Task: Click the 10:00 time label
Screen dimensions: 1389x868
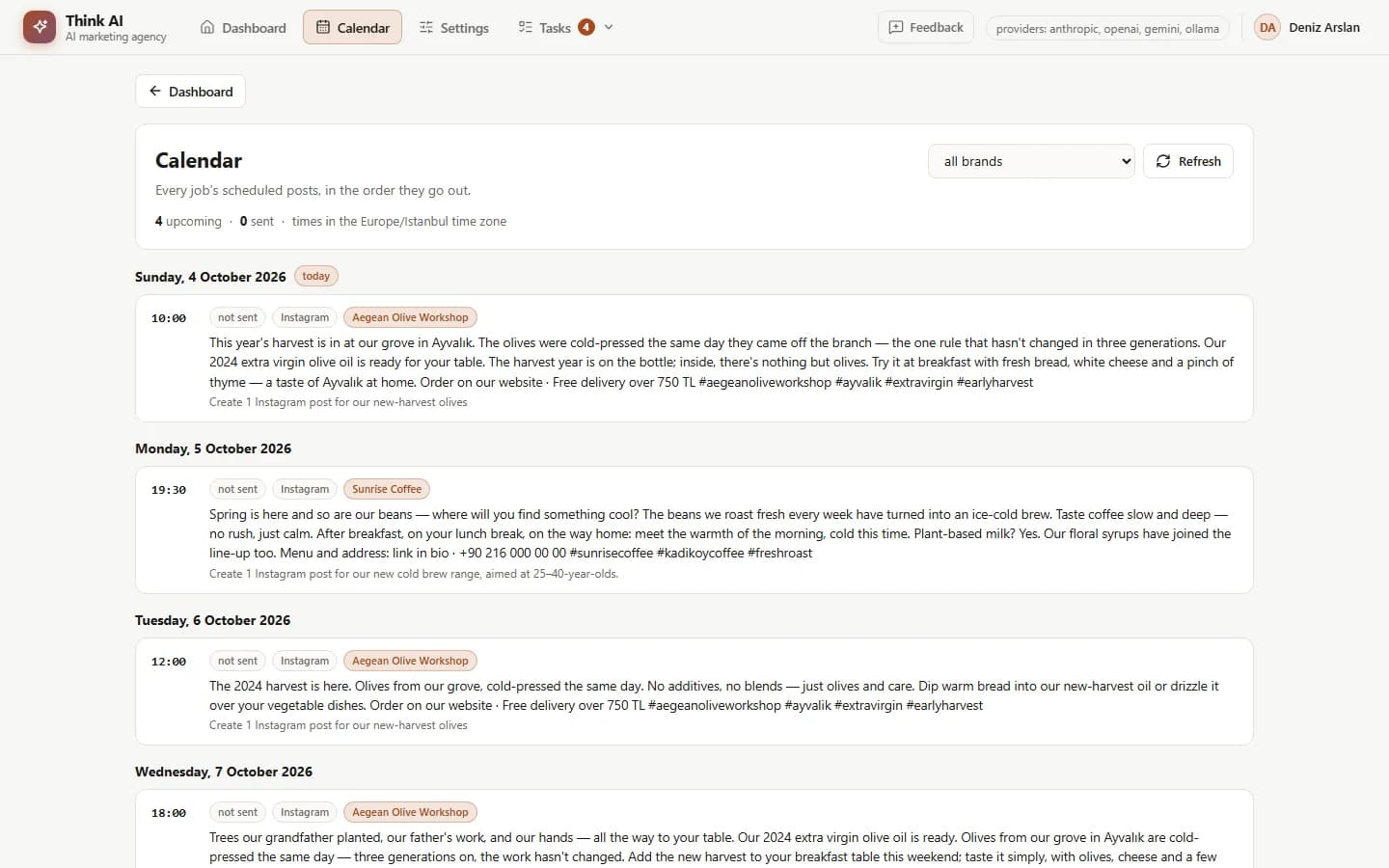Action: (x=169, y=318)
